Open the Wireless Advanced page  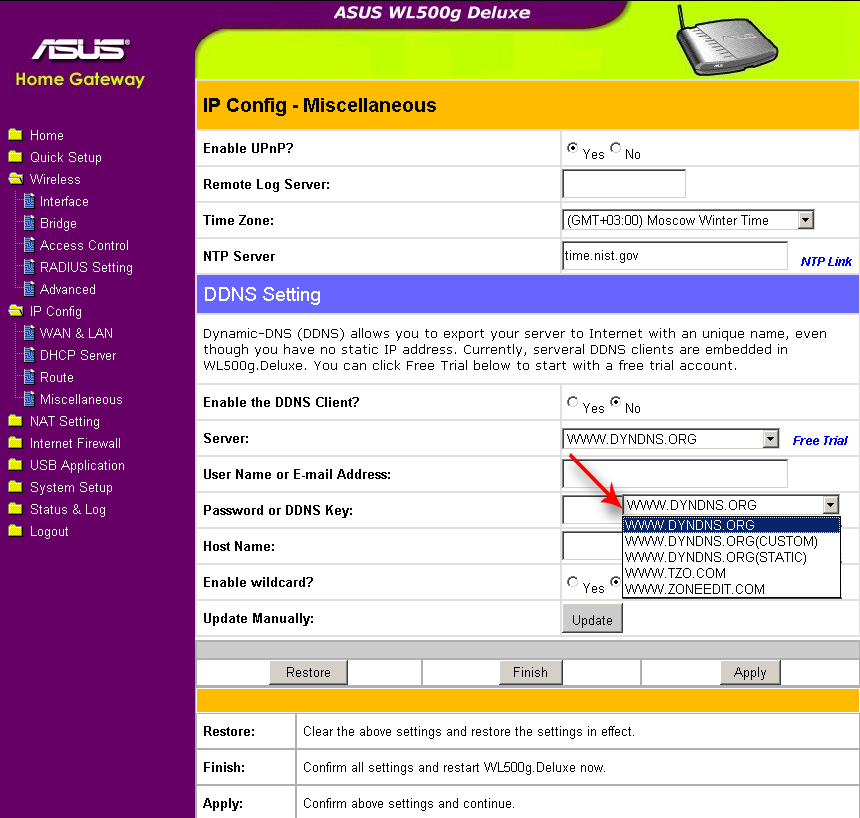[x=67, y=289]
